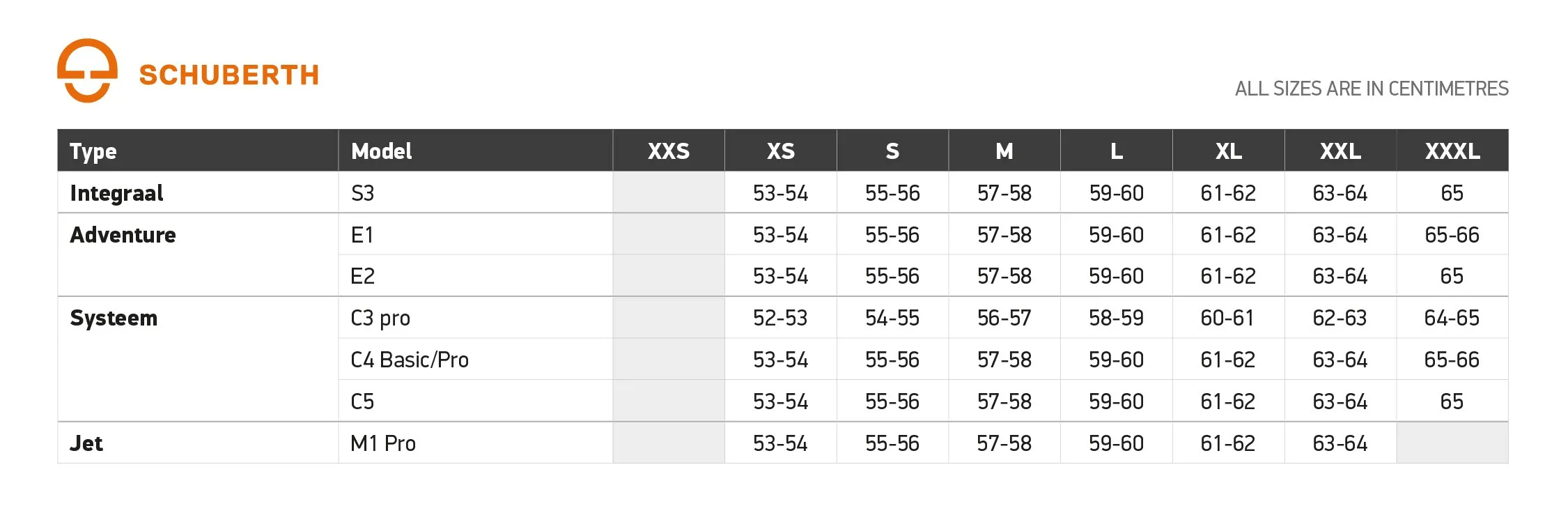The width and height of the screenshot is (1568, 513).
Task: Select the M1 Pro model cell
Action: [383, 443]
